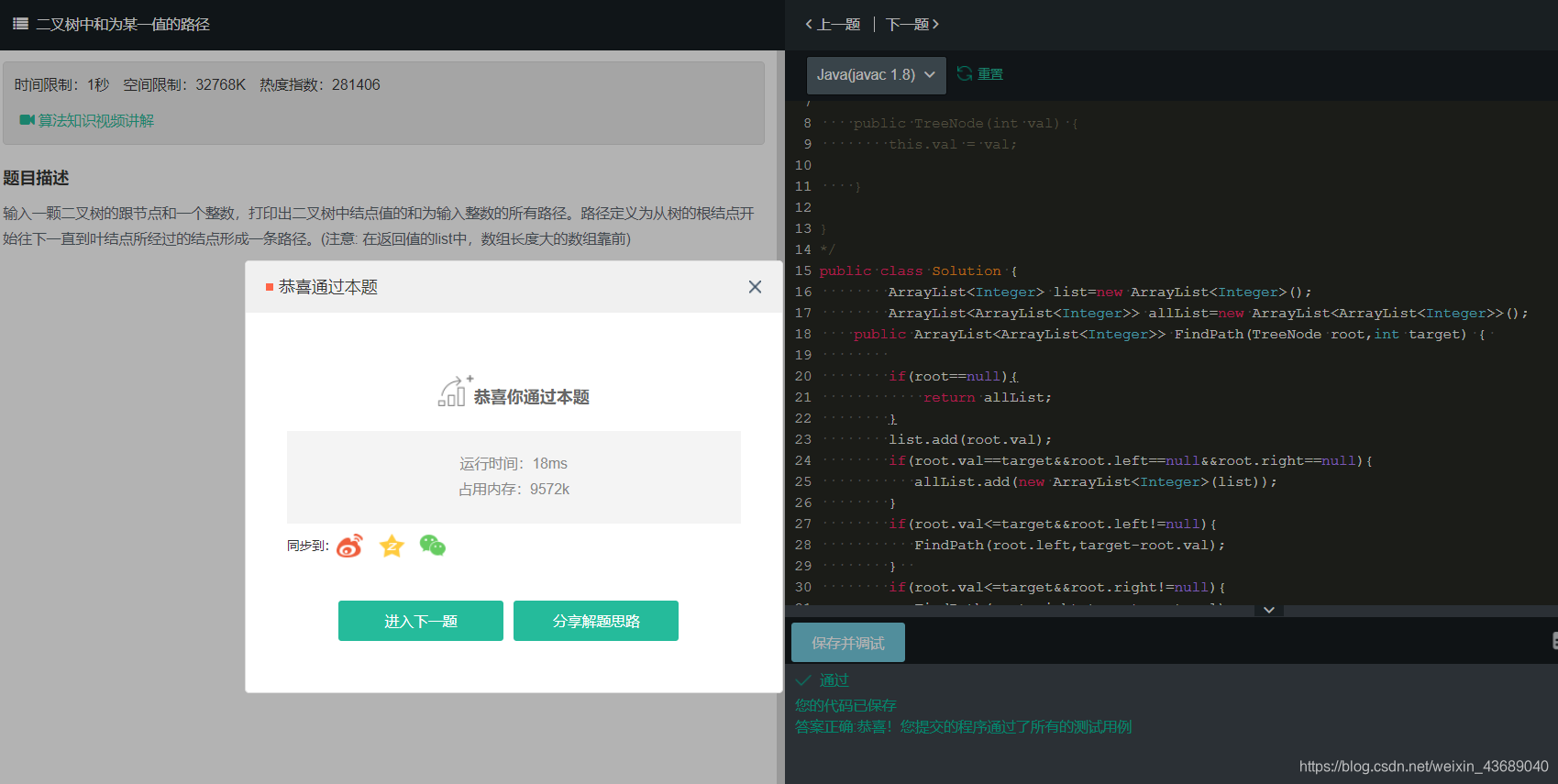Click the 保存并调试 button

click(x=848, y=643)
